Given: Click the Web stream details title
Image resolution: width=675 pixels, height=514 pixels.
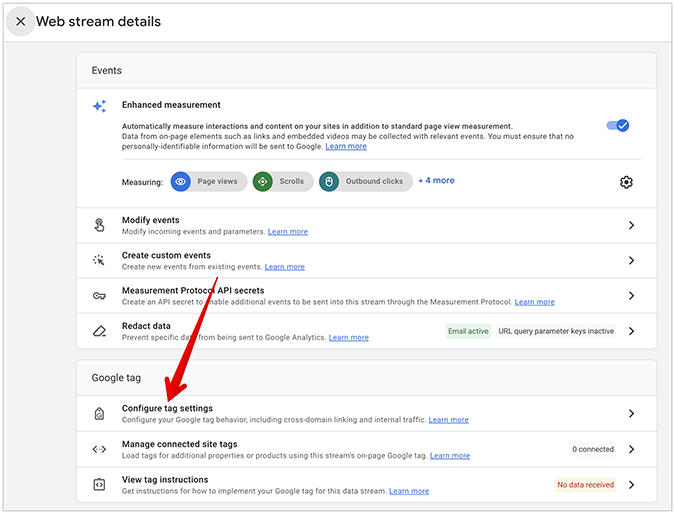Looking at the screenshot, I should tap(99, 21).
